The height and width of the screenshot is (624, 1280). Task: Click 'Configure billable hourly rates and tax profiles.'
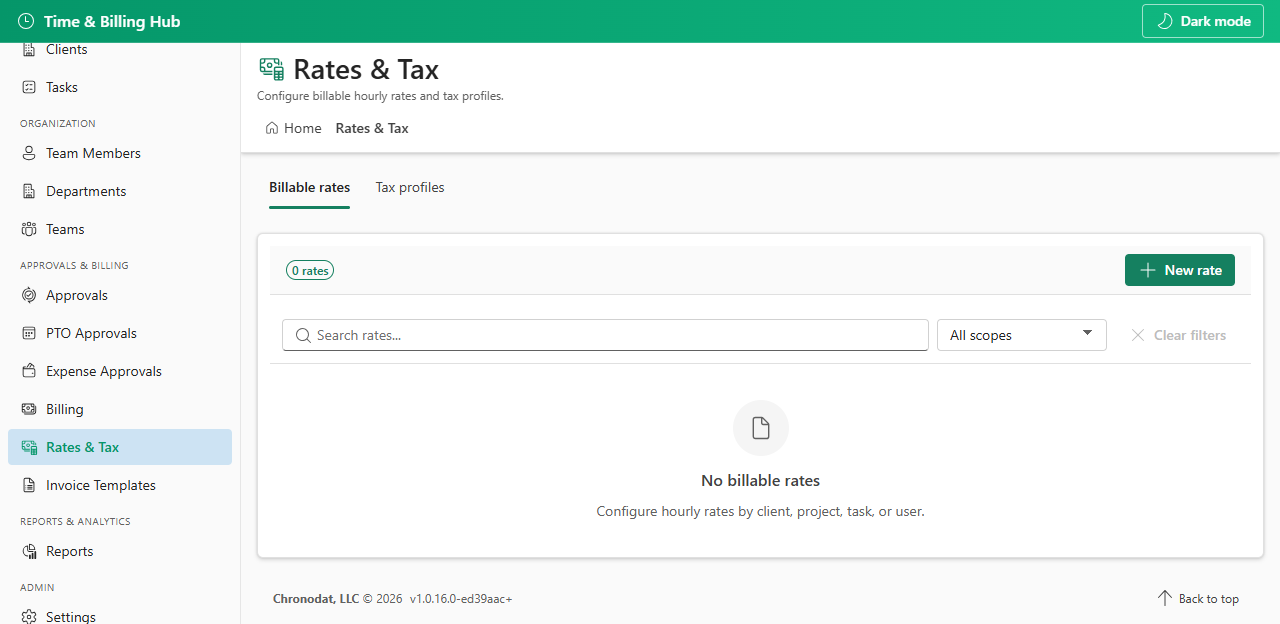[x=380, y=96]
